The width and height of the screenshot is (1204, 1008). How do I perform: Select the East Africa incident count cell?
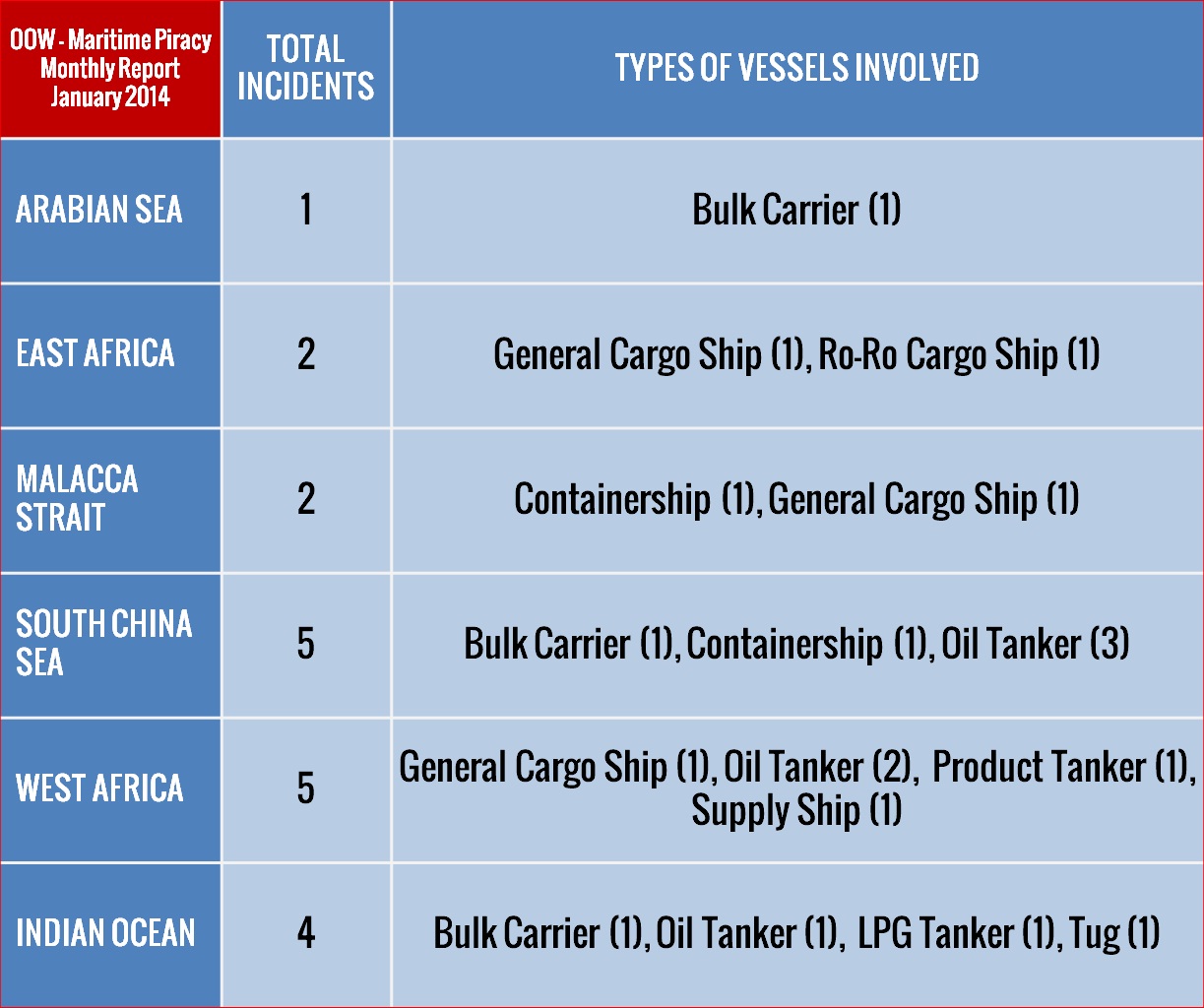tap(306, 354)
